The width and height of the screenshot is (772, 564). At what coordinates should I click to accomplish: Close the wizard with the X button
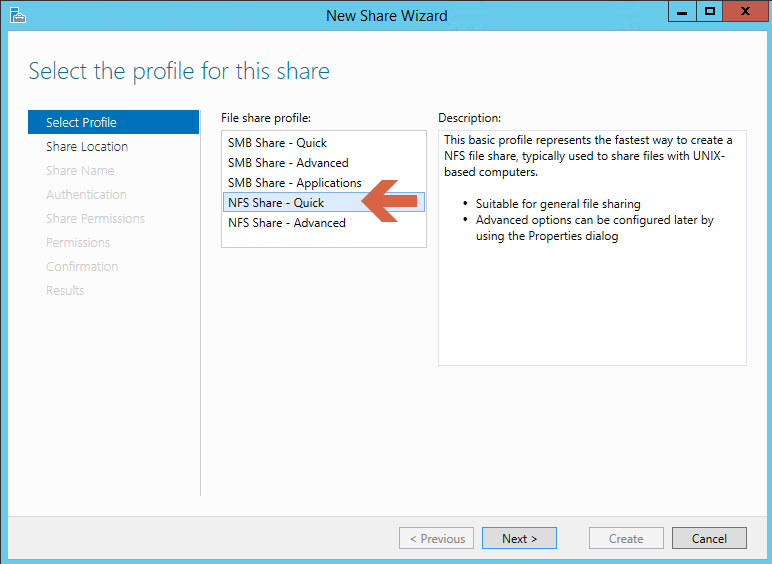(x=745, y=12)
